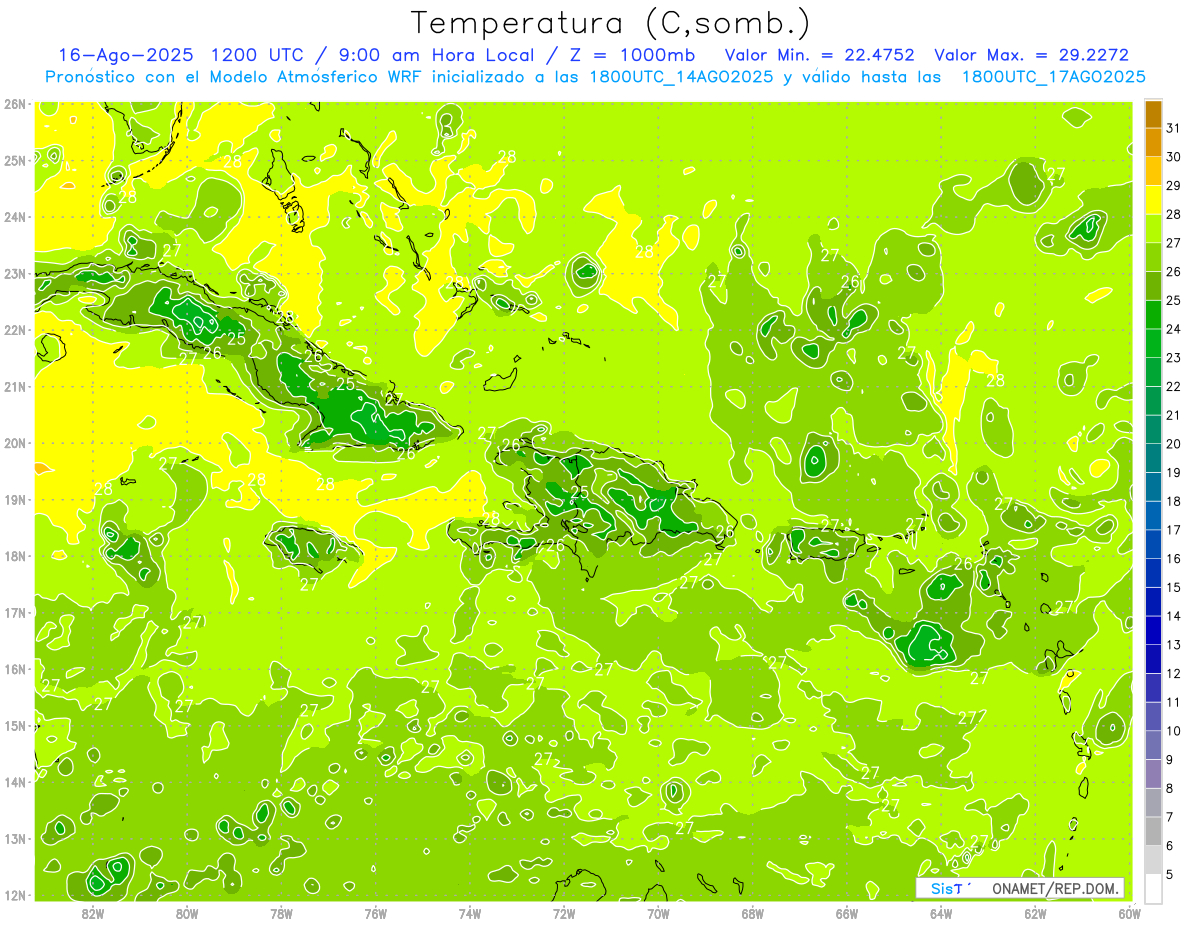Click "9:00 am Hora Local" text
The height and width of the screenshot is (927, 1200).
pos(439,55)
